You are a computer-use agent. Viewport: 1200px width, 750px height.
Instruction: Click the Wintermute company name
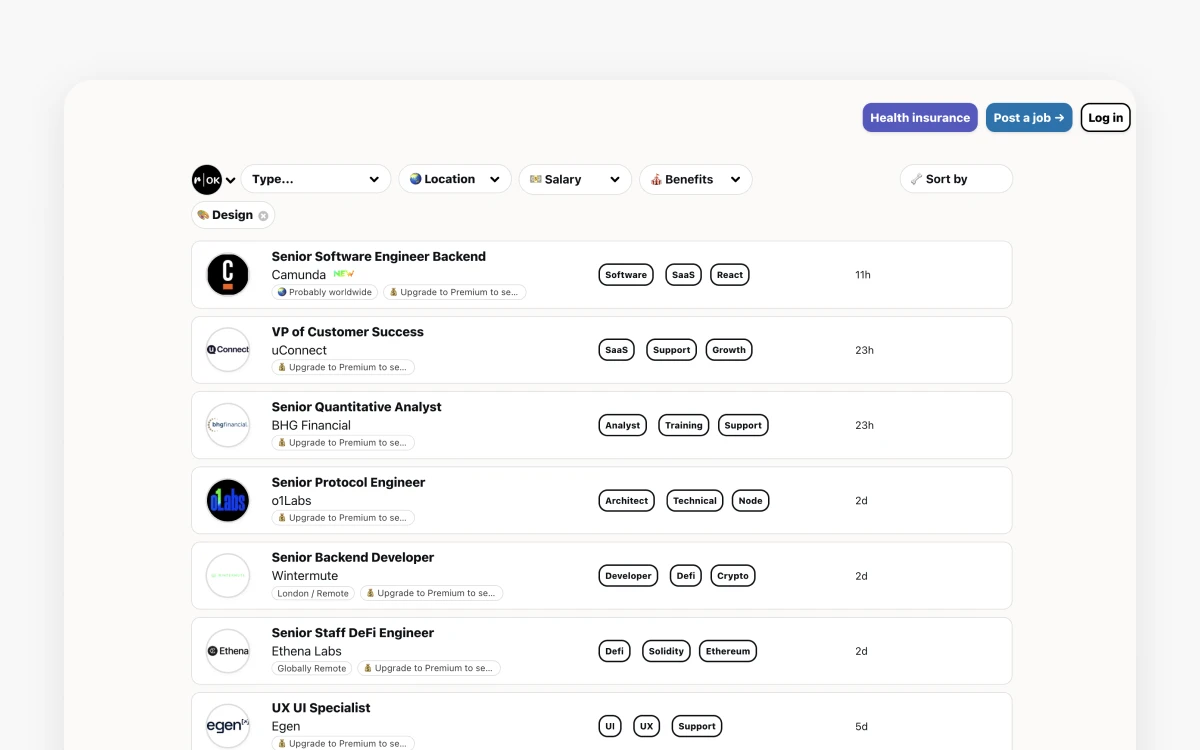tap(305, 576)
